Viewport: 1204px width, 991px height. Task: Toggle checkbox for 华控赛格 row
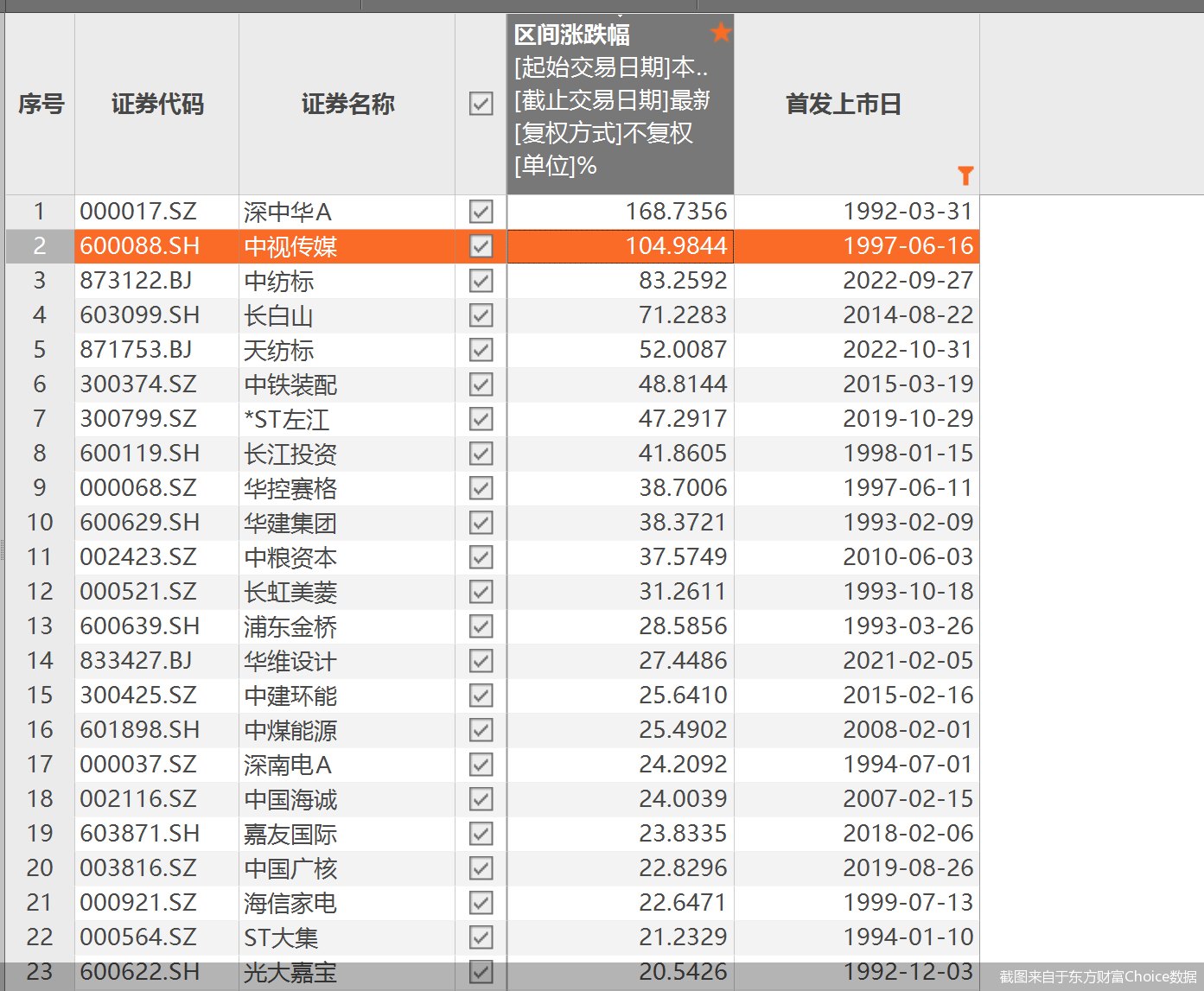point(481,488)
